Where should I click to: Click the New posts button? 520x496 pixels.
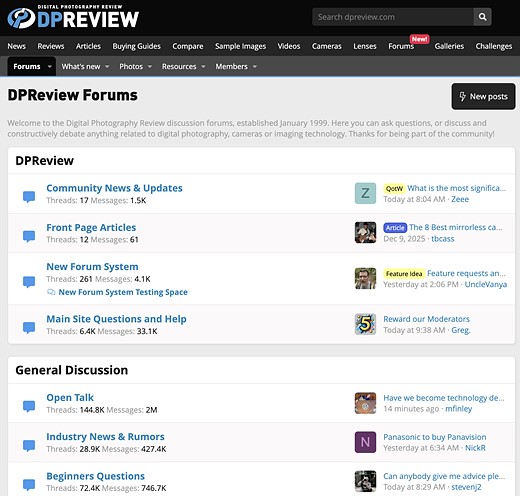click(x=483, y=96)
